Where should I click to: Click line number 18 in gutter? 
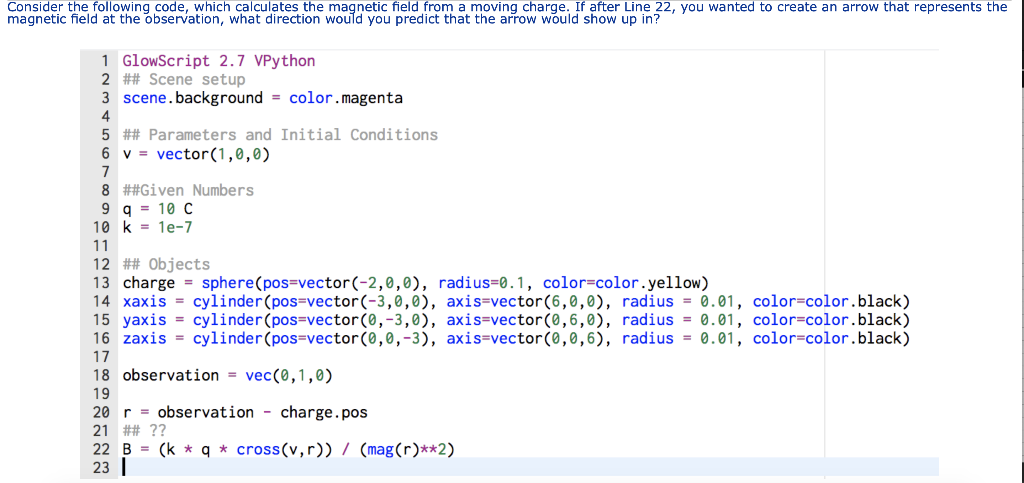pyautogui.click(x=101, y=376)
